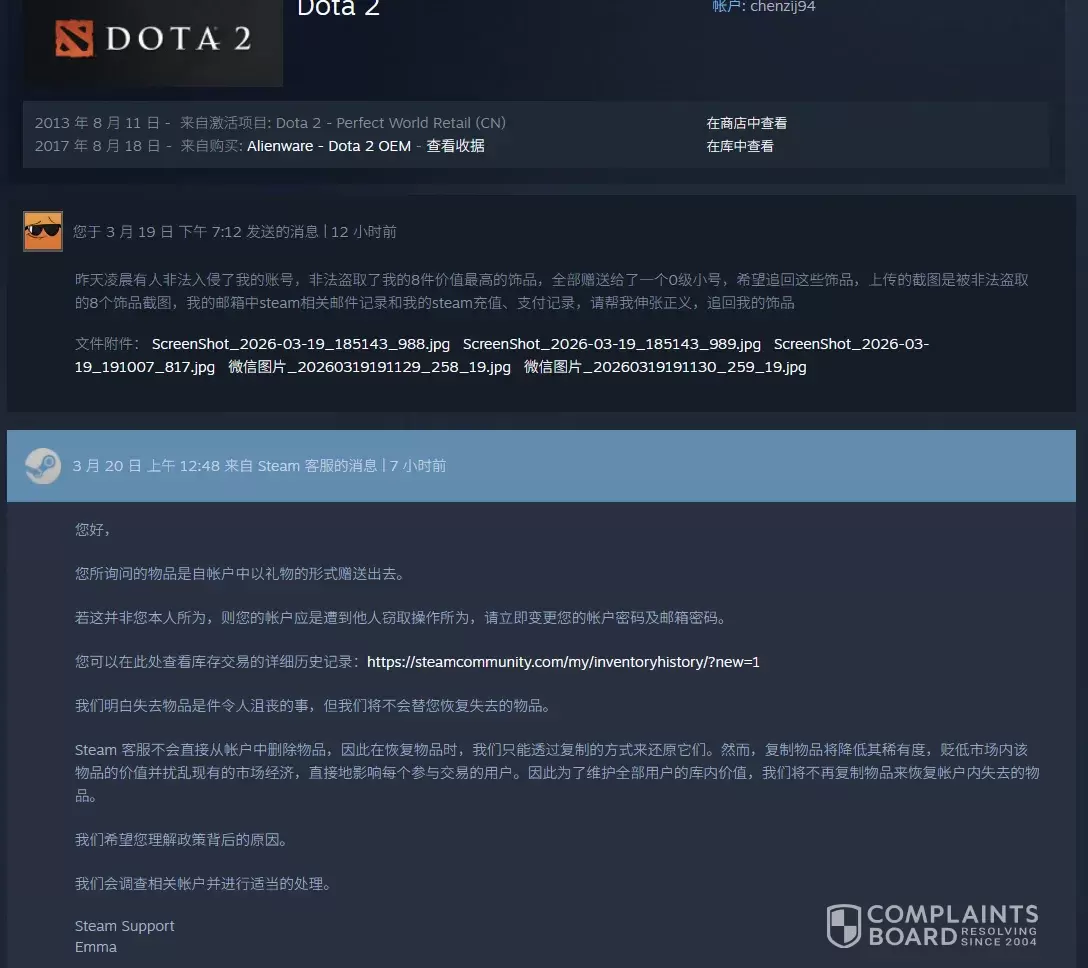This screenshot has height=968, width=1088.
Task: Open attachment 微信图片_20260319191130_259_19.jpg
Action: point(664,367)
